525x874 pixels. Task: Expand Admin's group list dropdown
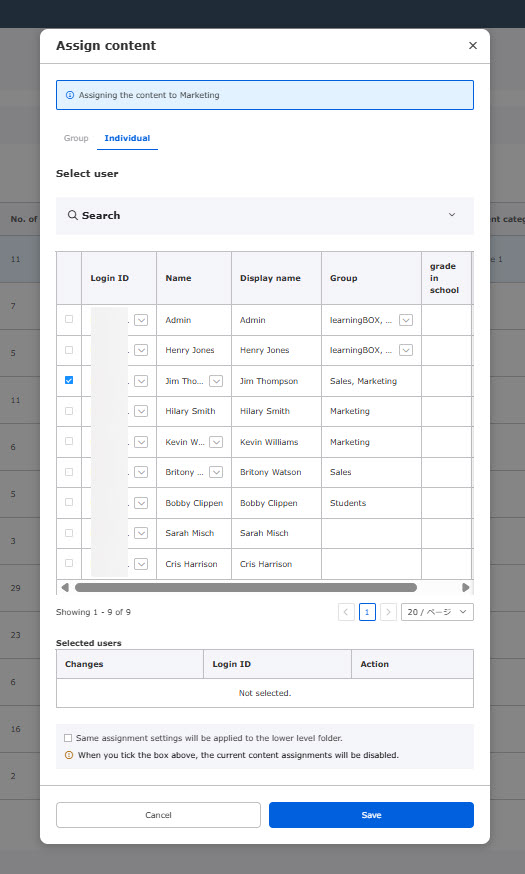[x=406, y=320]
